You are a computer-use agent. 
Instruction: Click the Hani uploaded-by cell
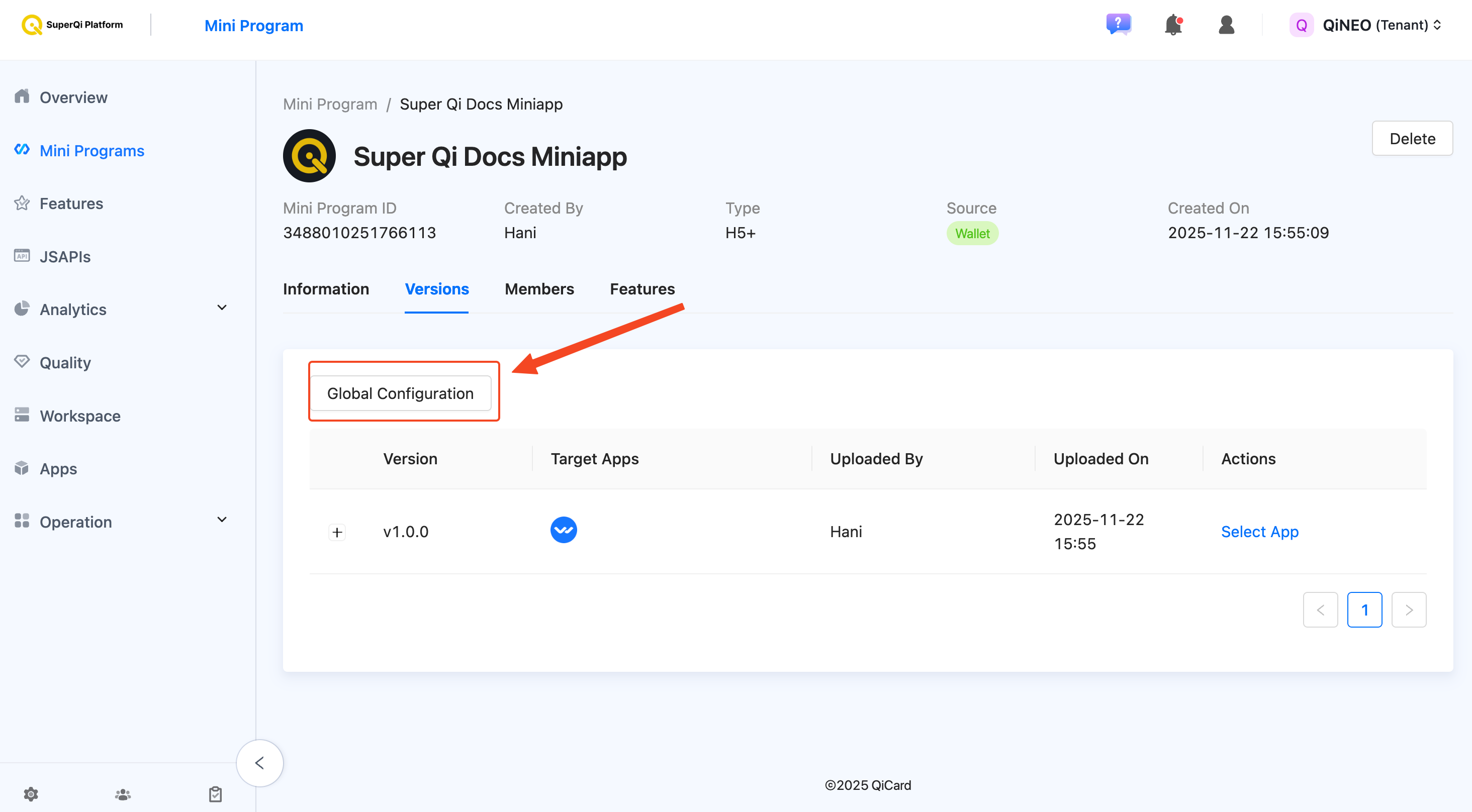(x=846, y=532)
